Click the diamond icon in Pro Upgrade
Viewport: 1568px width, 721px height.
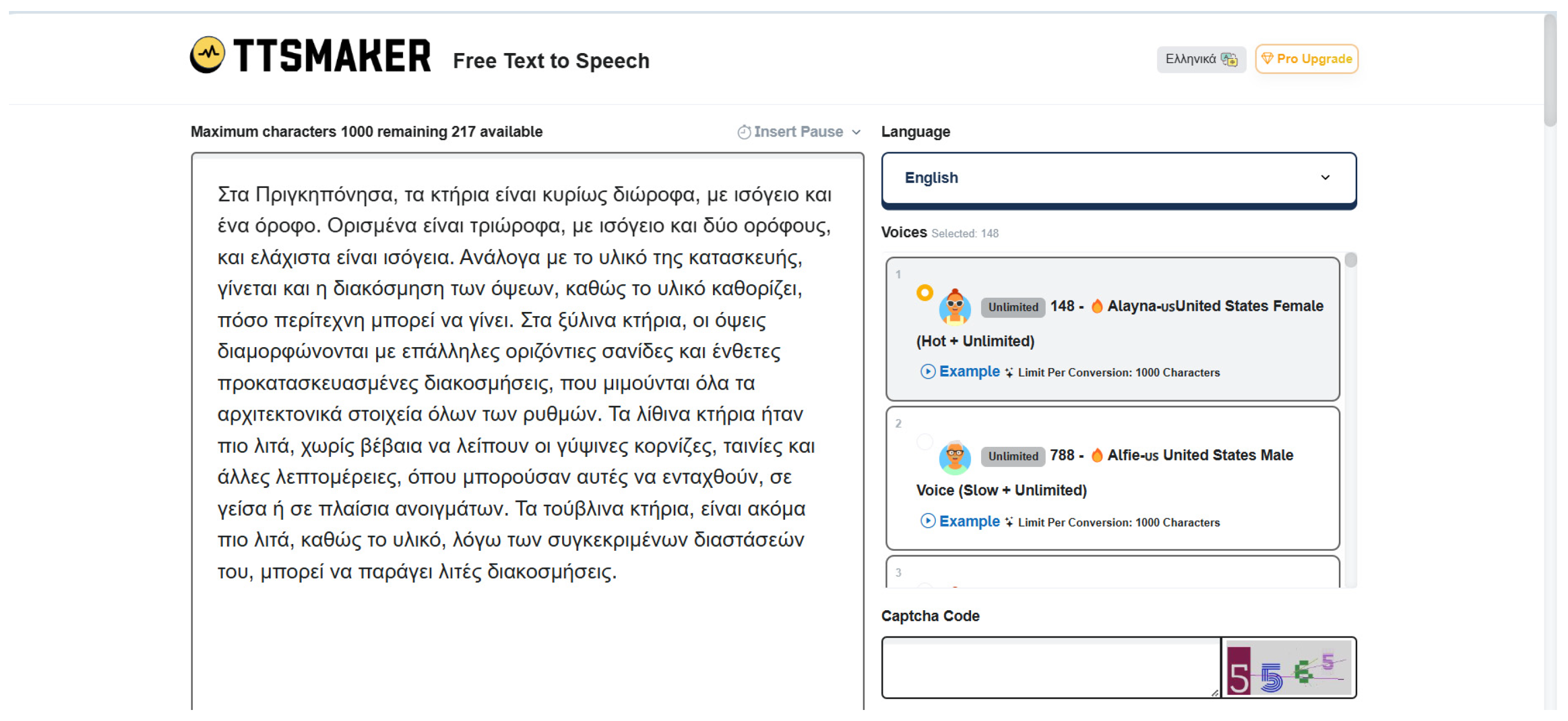pyautogui.click(x=1267, y=58)
